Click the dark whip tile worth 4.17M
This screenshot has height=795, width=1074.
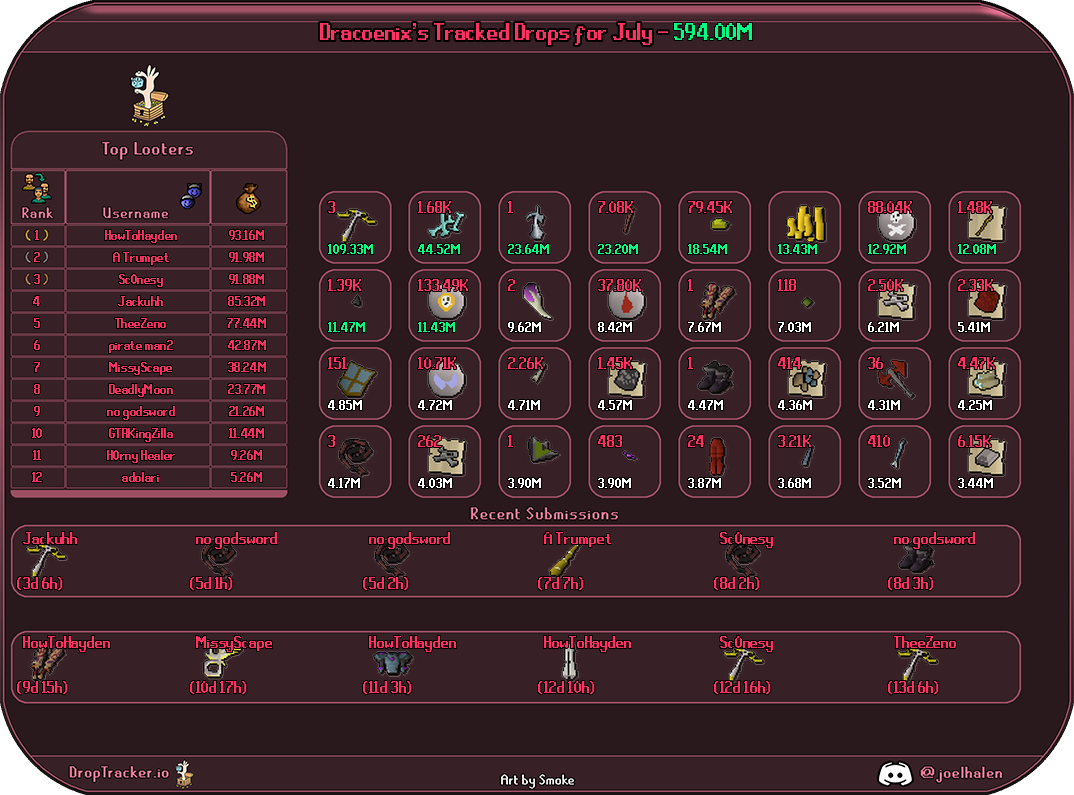pos(355,462)
